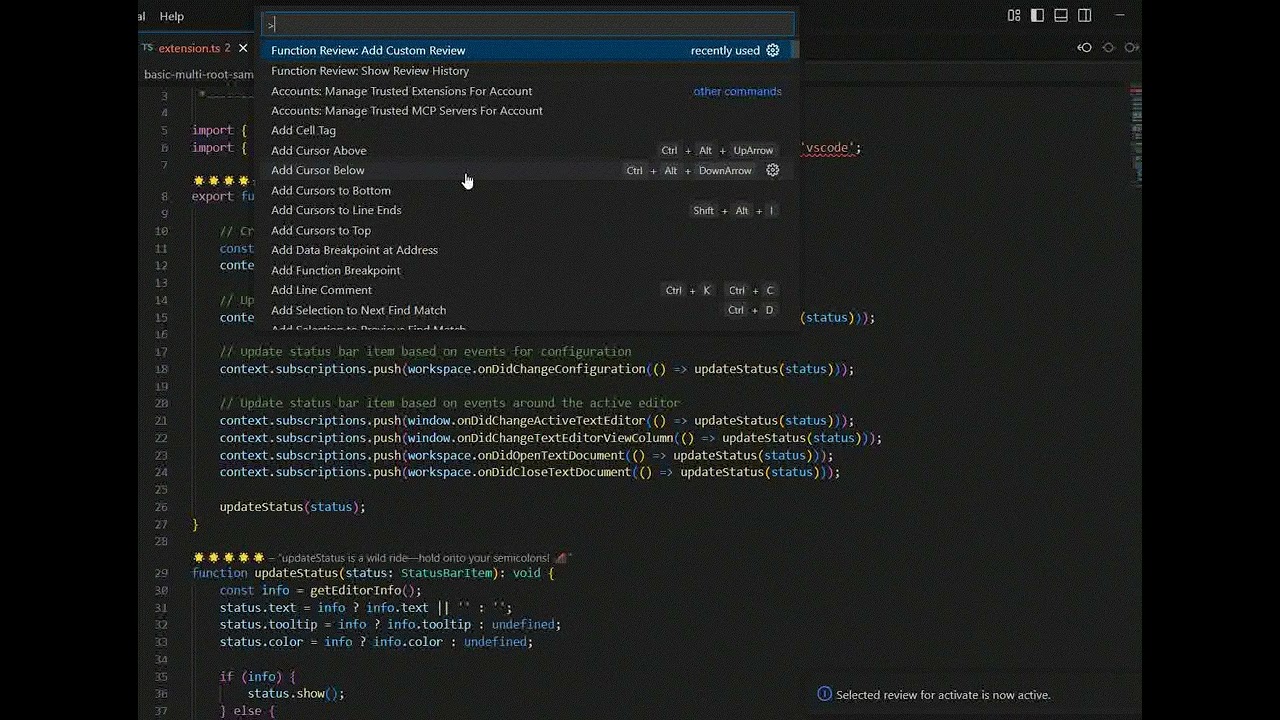
Task: Click 'vscode' string in import line
Action: tap(827, 147)
